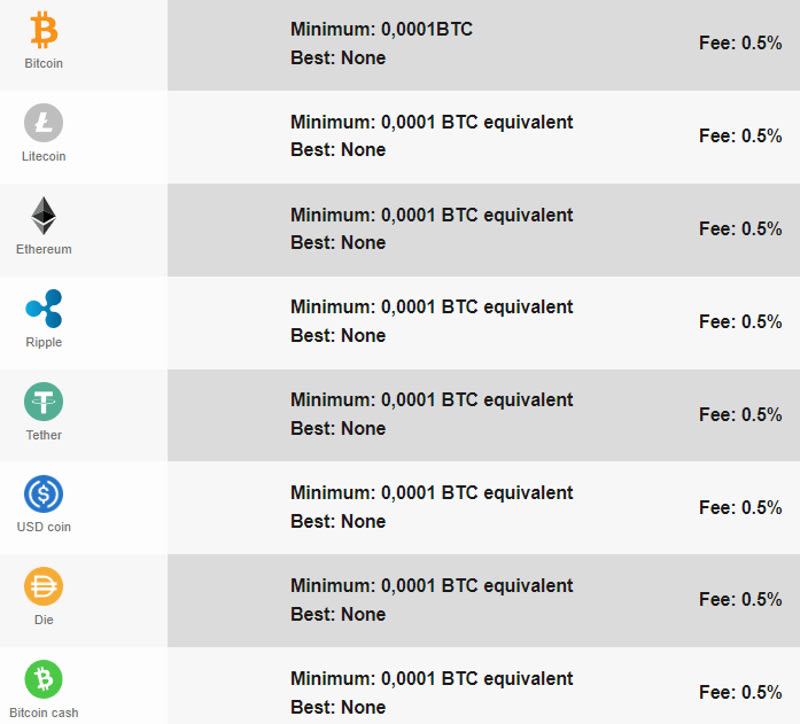
Task: Choose the Ethereum diamond icon
Action: [44, 216]
